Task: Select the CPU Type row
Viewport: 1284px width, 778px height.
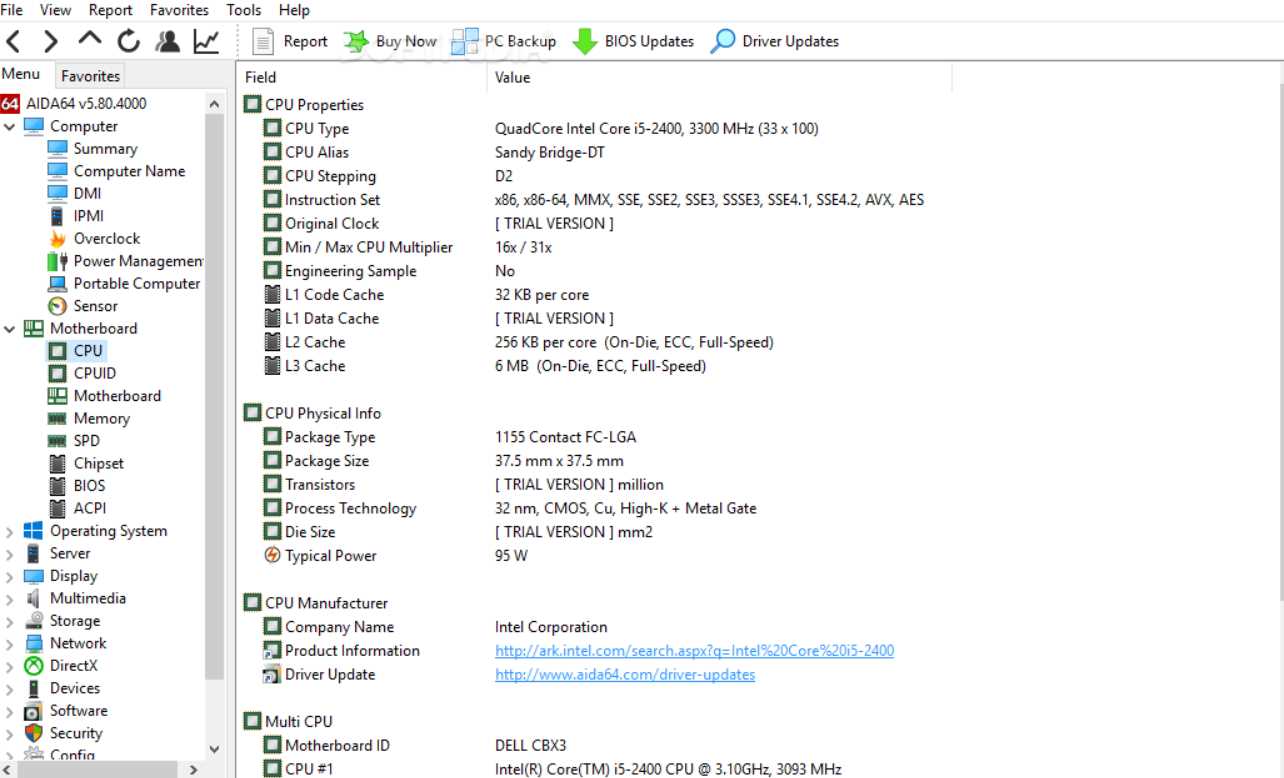Action: tap(542, 129)
